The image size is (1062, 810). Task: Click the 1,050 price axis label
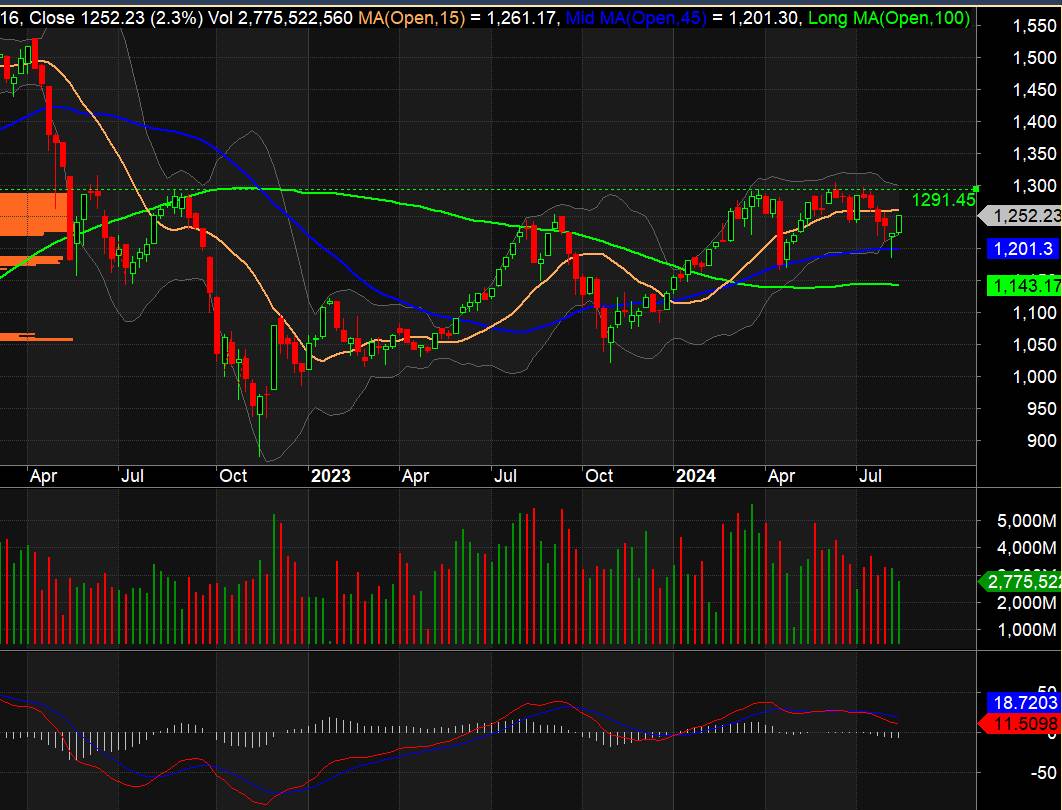click(1034, 345)
